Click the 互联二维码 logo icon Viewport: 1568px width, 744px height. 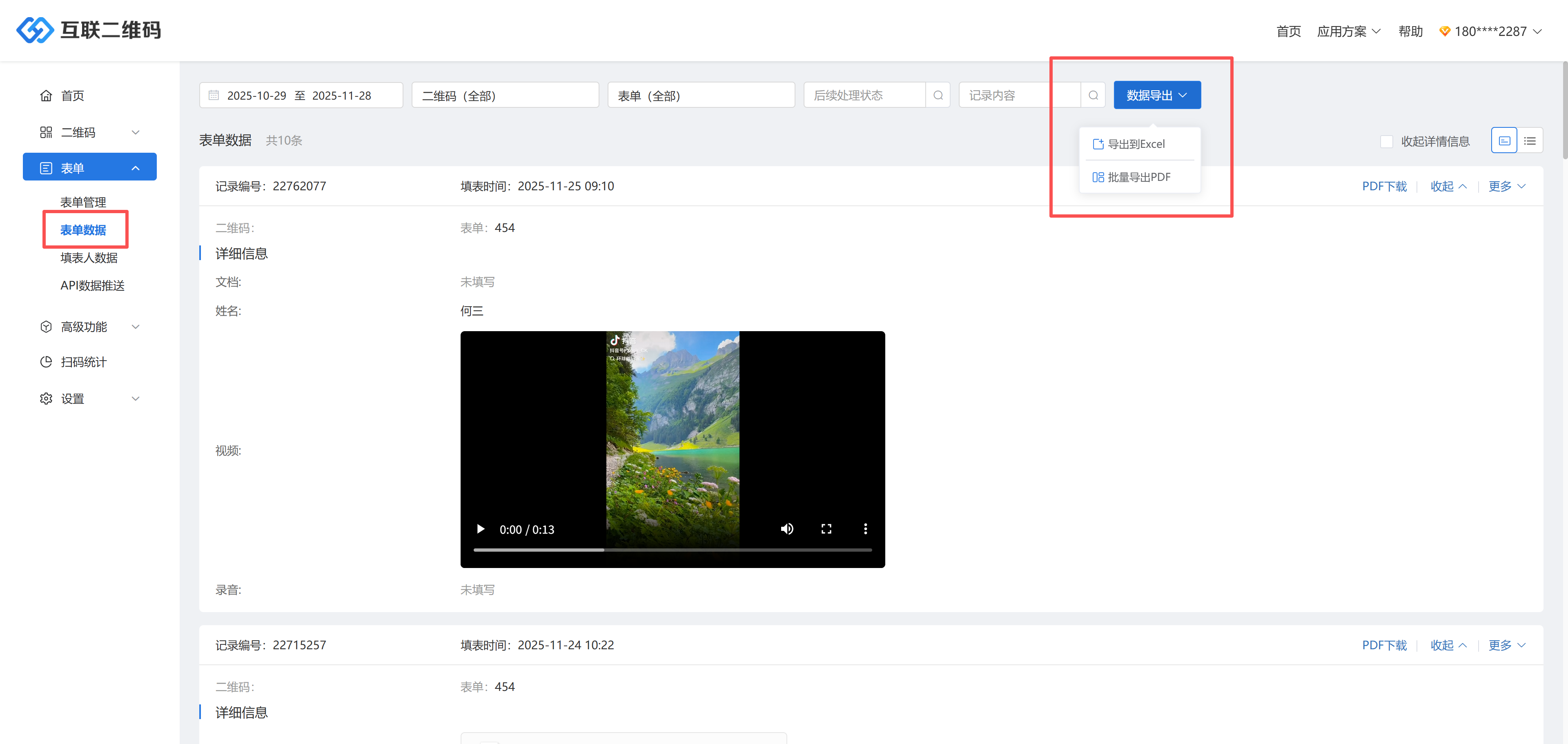pyautogui.click(x=35, y=30)
